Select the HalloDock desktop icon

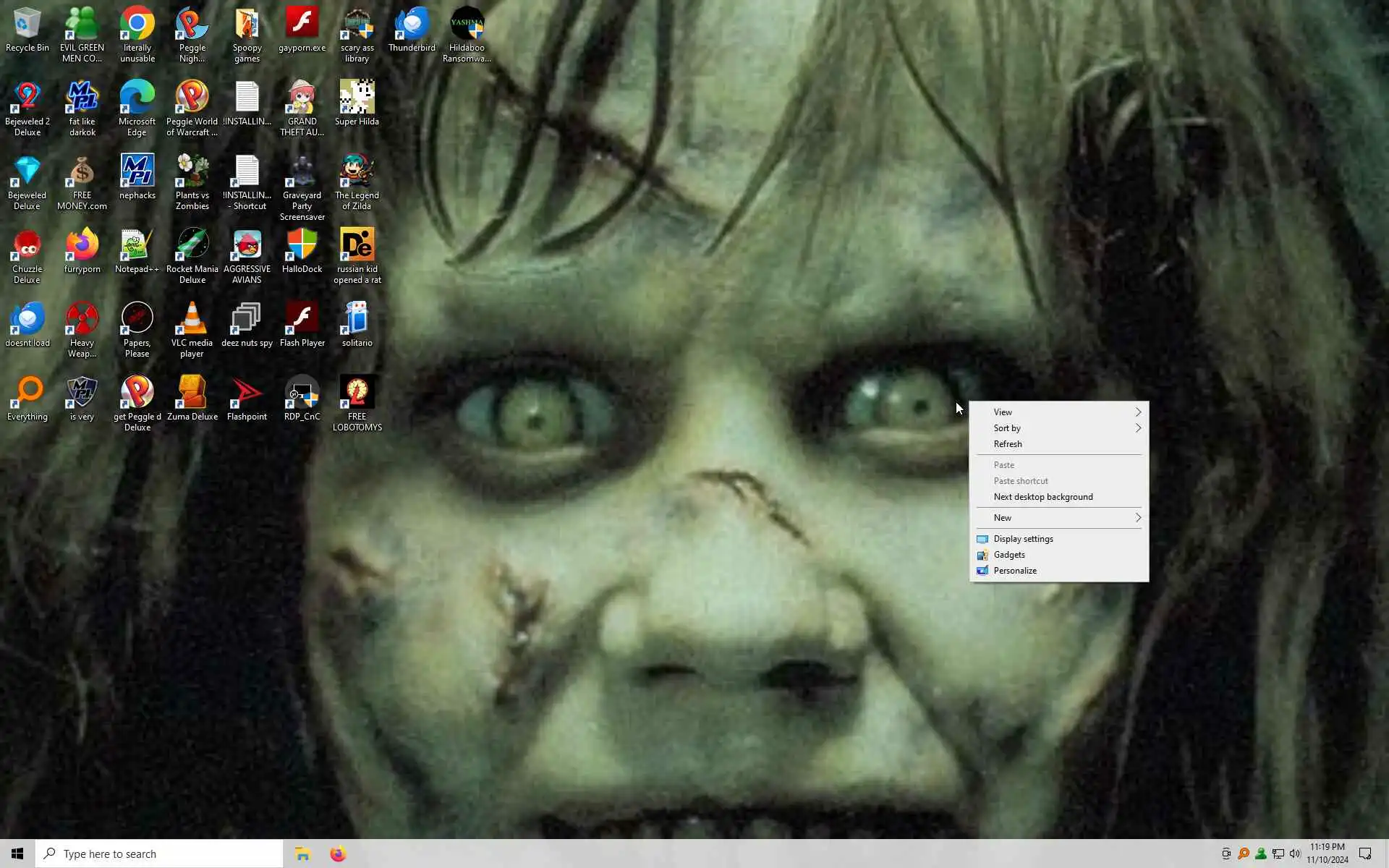pos(302,250)
